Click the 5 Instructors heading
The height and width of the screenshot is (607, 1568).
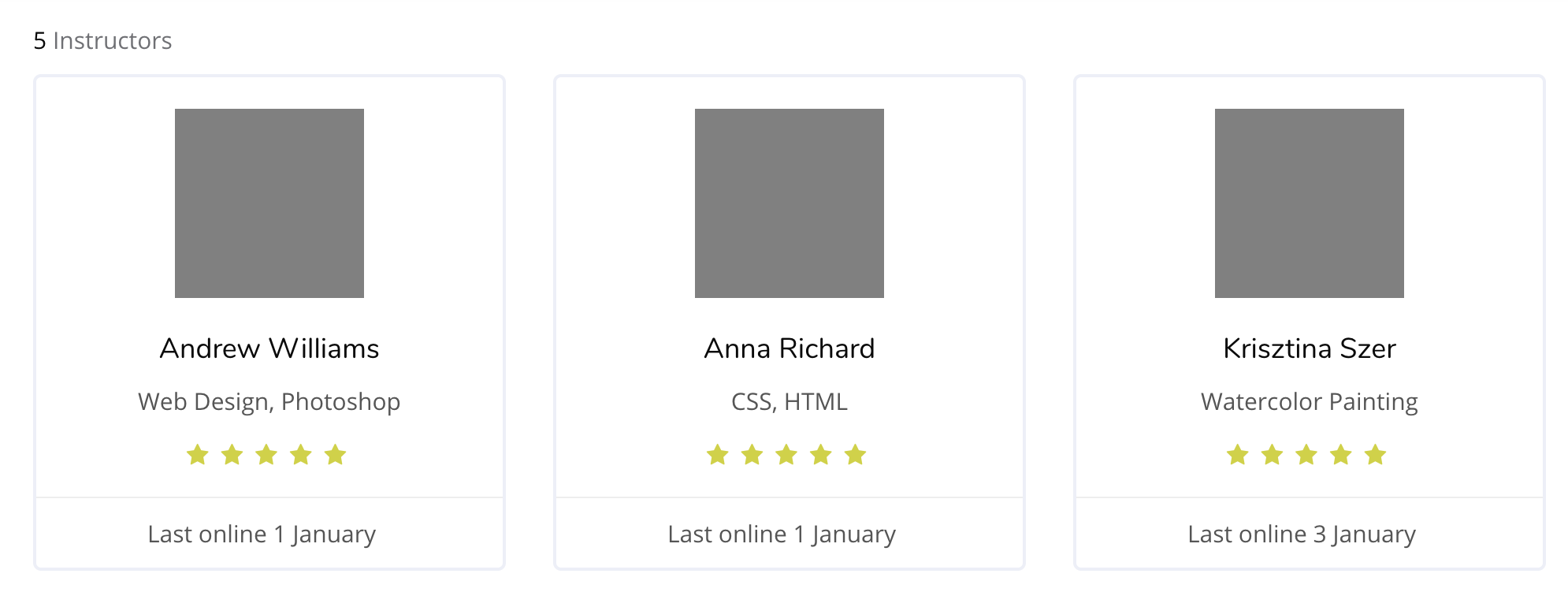tap(102, 41)
